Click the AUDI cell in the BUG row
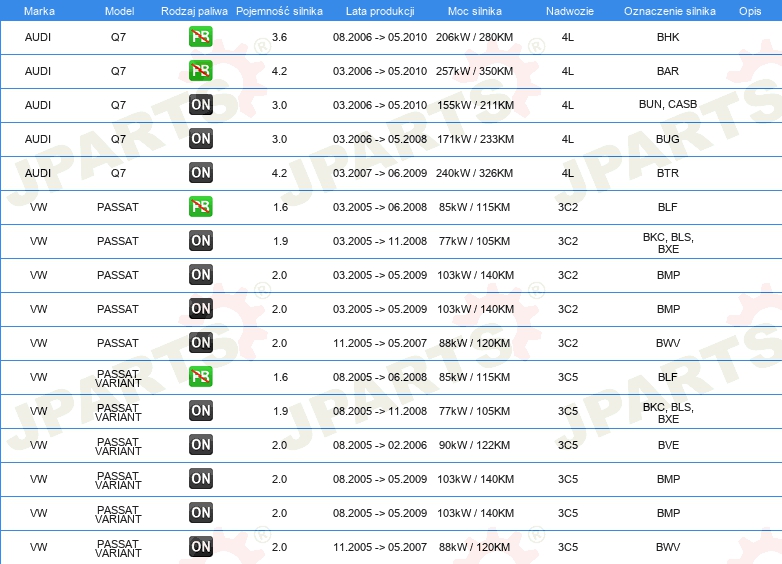The image size is (782, 564). point(38,139)
